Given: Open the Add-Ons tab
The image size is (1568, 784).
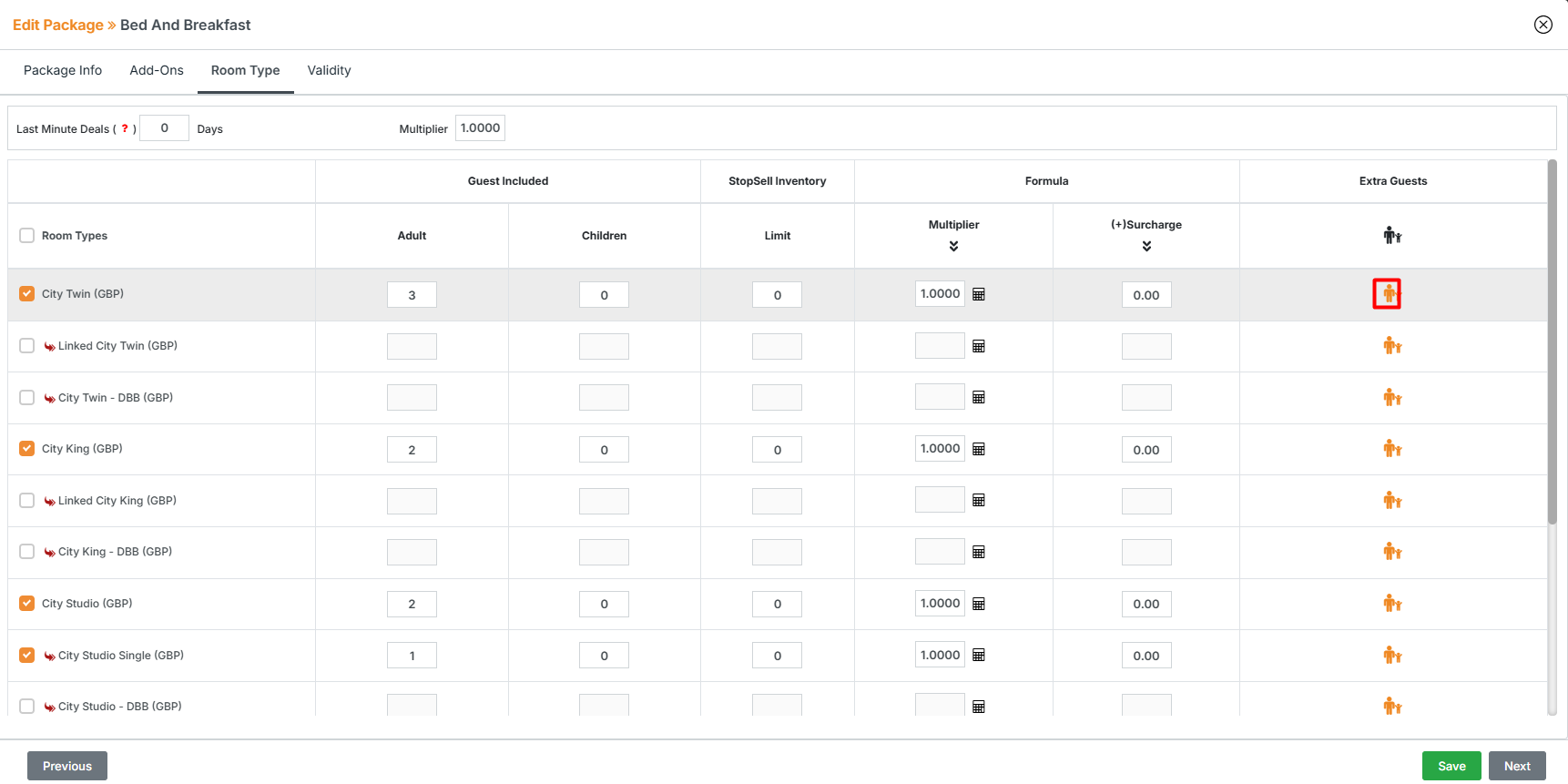Looking at the screenshot, I should 157,70.
